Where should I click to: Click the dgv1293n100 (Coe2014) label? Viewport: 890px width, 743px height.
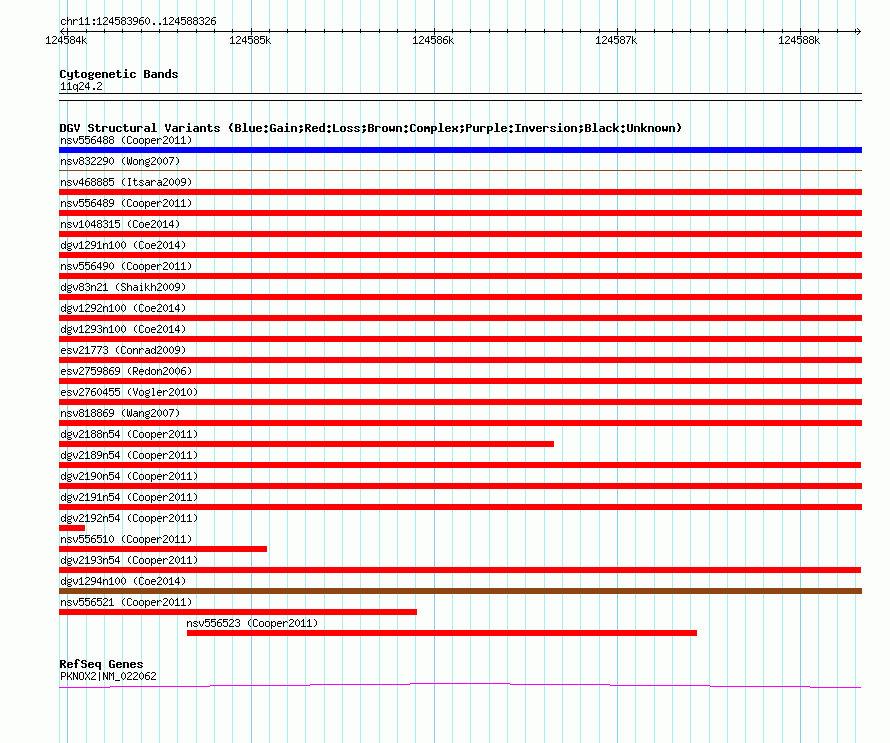coord(123,329)
